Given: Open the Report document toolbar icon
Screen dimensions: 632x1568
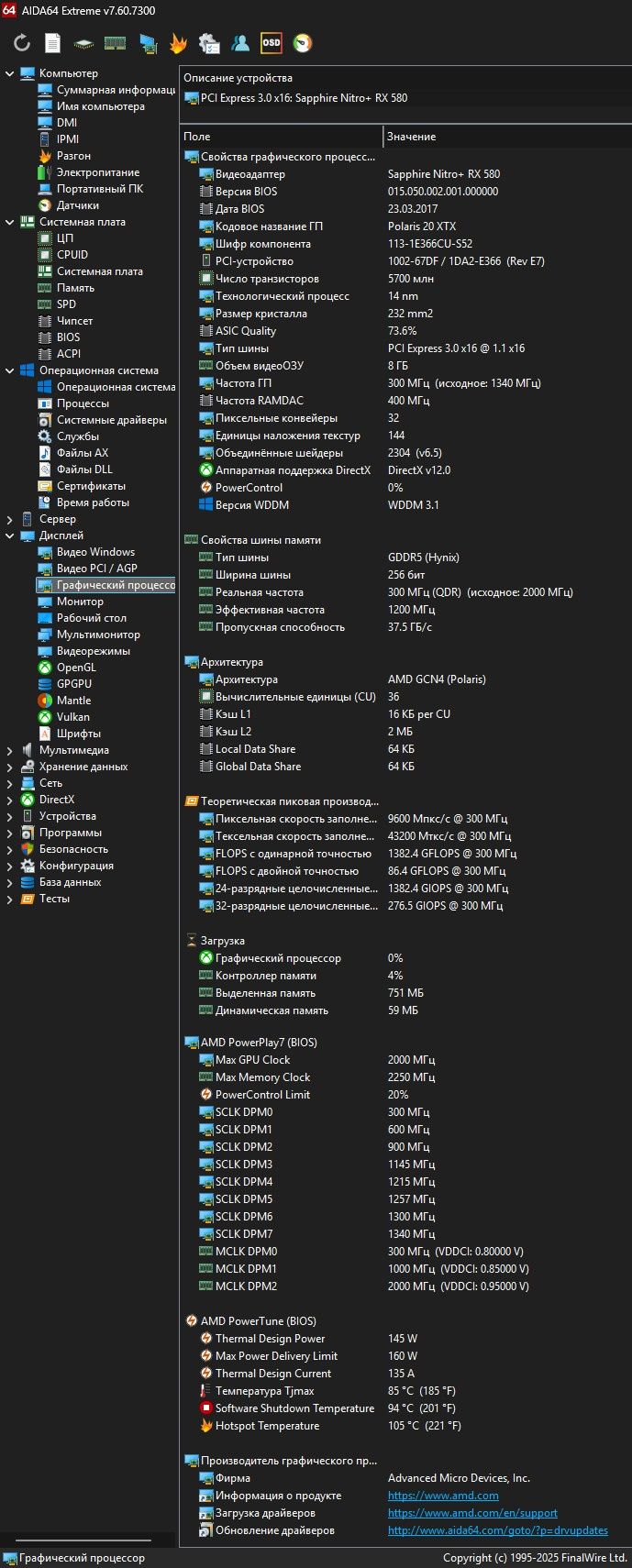Looking at the screenshot, I should [53, 43].
